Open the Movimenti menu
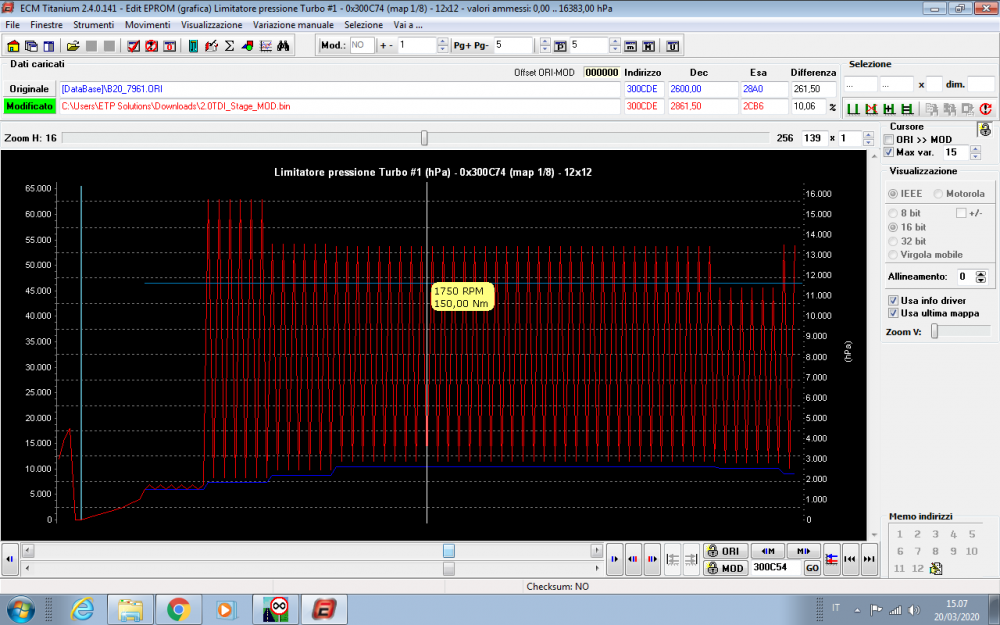 [147, 25]
